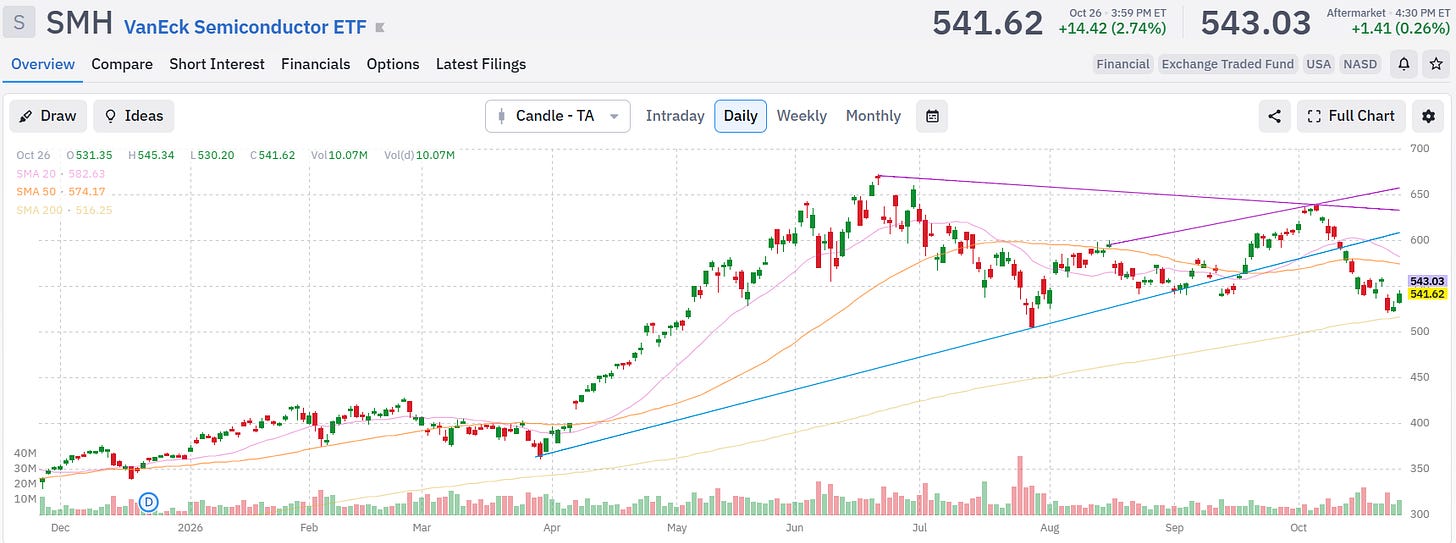Open the Options tab
Image resolution: width=1456 pixels, height=543 pixels.
(393, 64)
